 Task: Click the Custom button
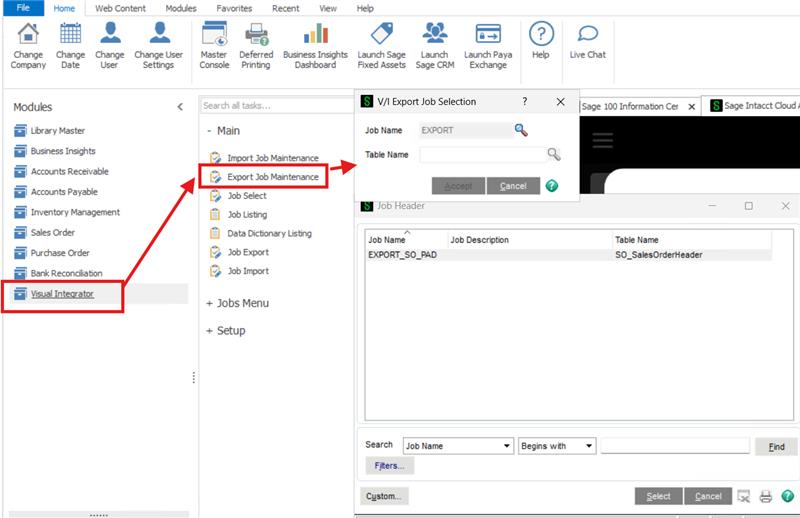click(x=384, y=496)
